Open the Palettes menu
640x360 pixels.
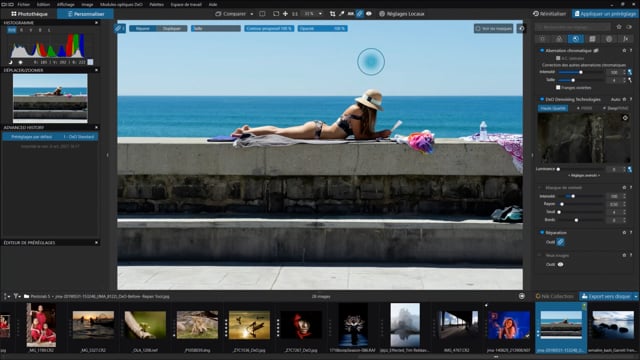tap(156, 4)
